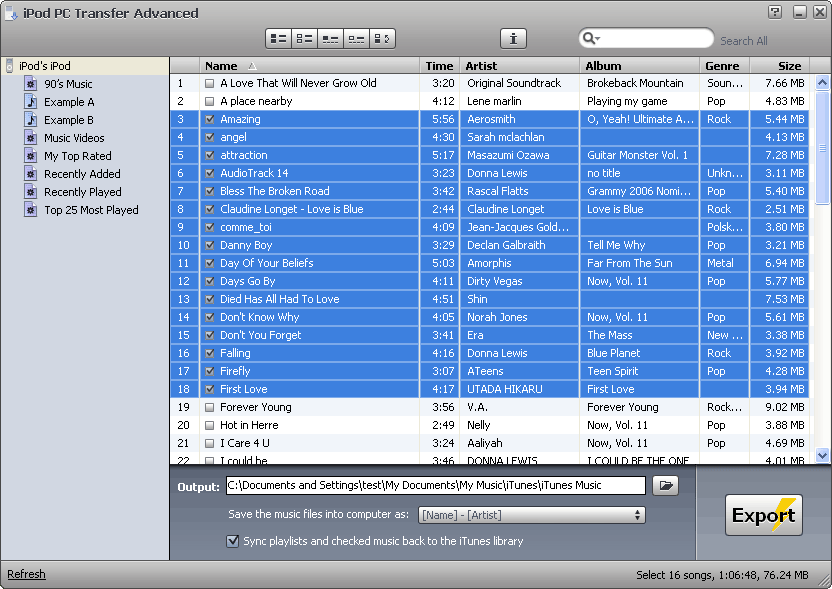Click the iPod's iPod device icon
The width and height of the screenshot is (832, 589).
tap(10, 66)
